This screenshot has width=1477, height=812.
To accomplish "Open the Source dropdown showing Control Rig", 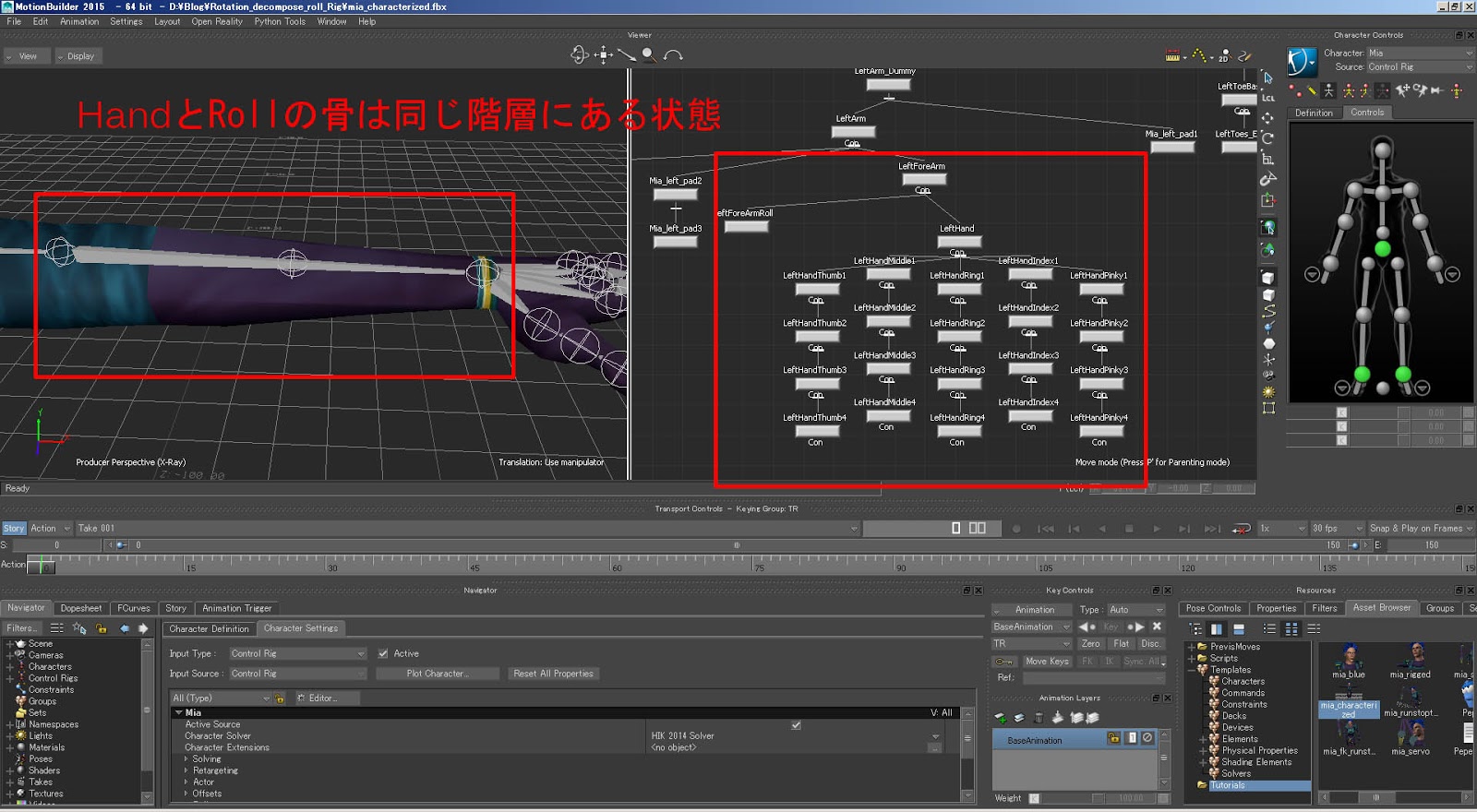I will tap(1420, 67).
